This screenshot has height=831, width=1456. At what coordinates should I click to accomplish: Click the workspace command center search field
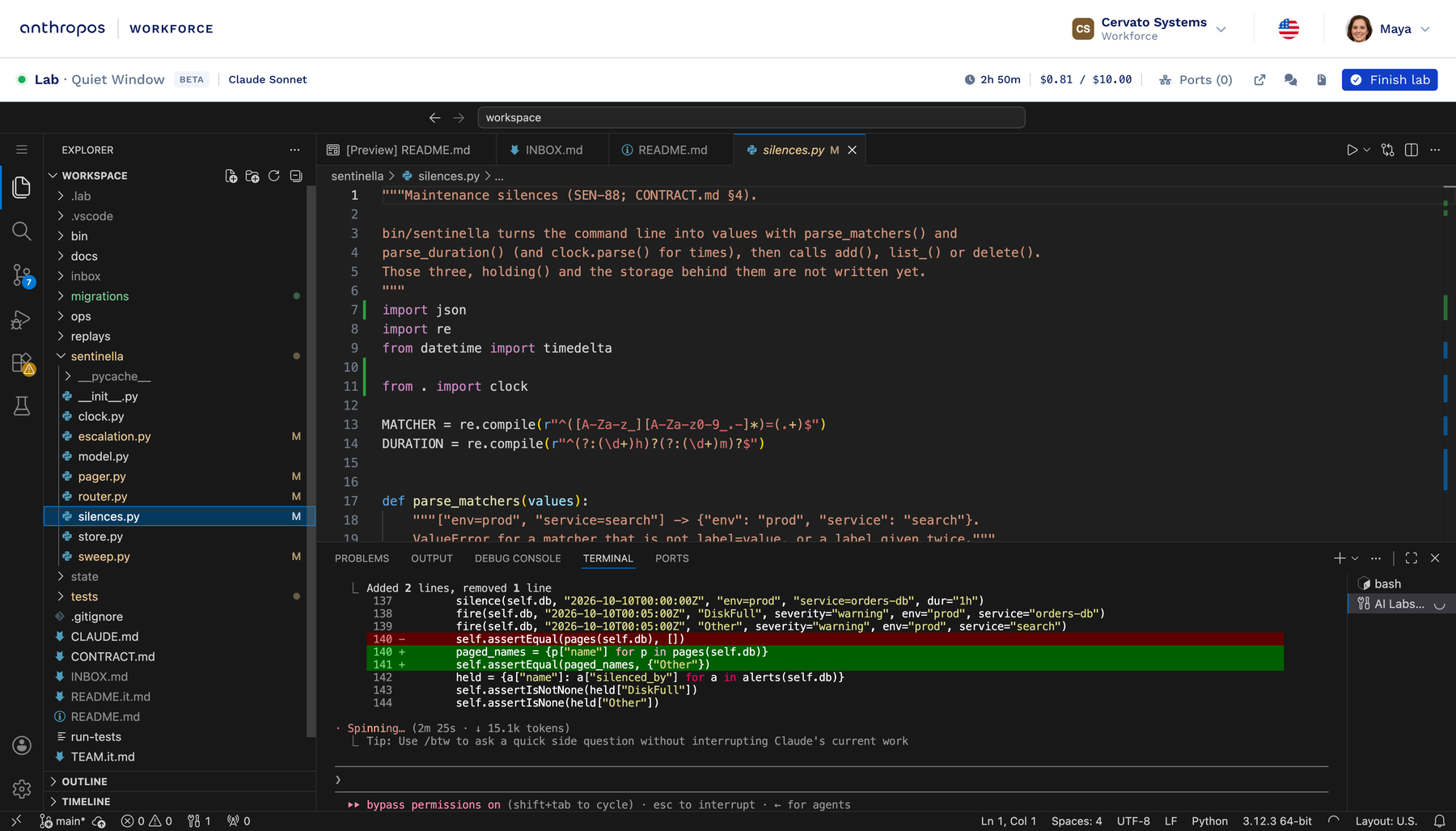(751, 117)
